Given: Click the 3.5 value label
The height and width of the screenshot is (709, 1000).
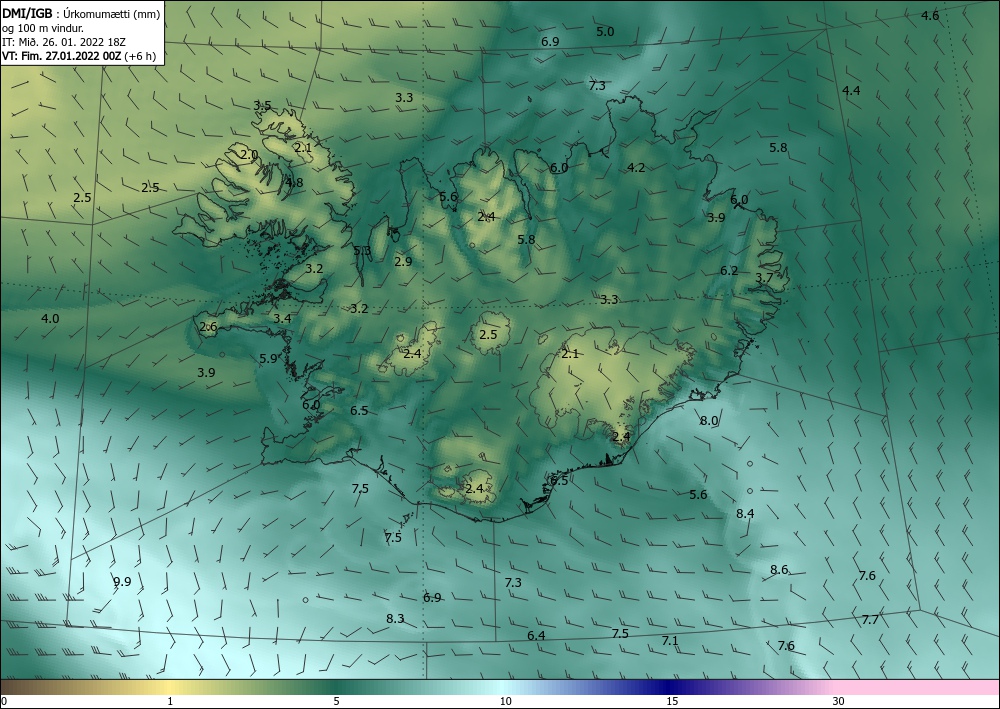Looking at the screenshot, I should [x=263, y=106].
